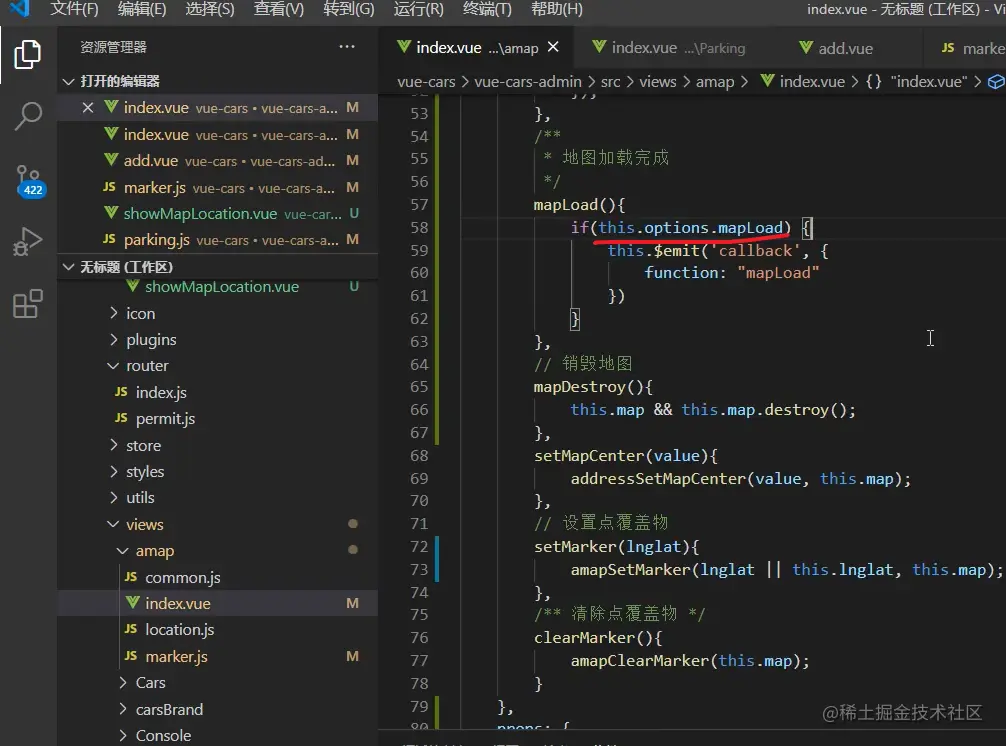Click Vue icon beside showMapLocation.vue in open editors
The width and height of the screenshot is (1006, 746).
[x=111, y=213]
